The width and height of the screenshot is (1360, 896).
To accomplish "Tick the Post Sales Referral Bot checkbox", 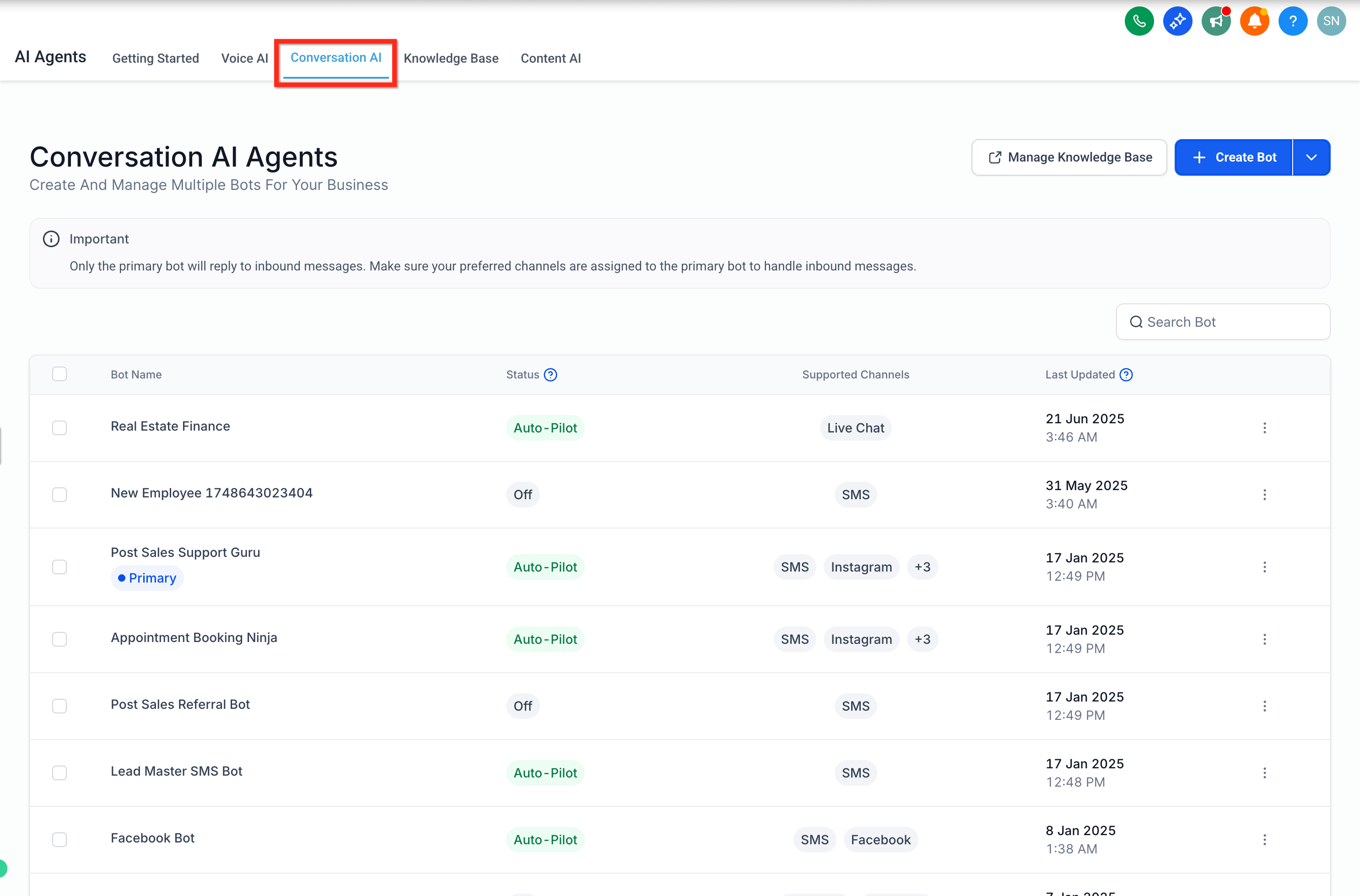I will click(59, 706).
